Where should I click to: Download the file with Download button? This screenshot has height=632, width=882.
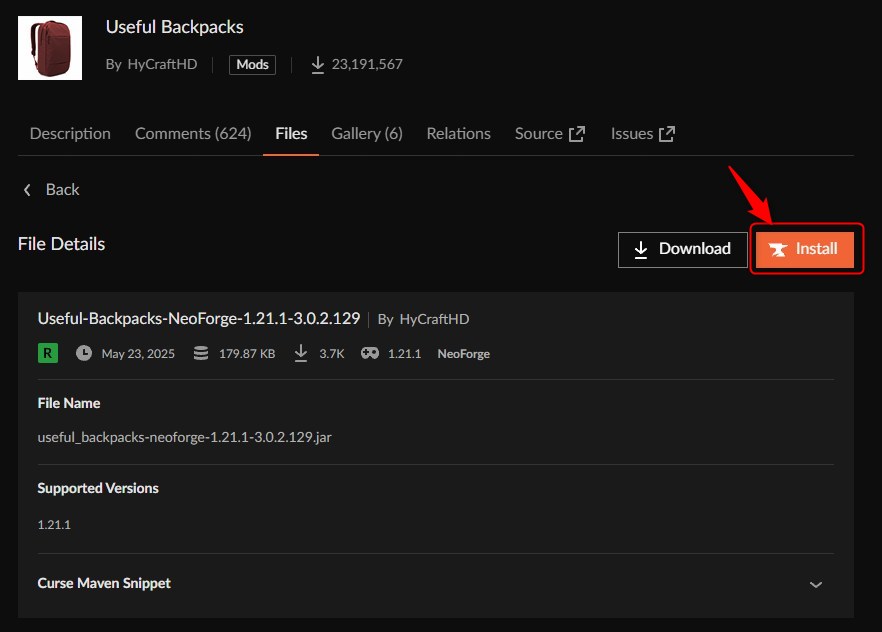tap(682, 250)
